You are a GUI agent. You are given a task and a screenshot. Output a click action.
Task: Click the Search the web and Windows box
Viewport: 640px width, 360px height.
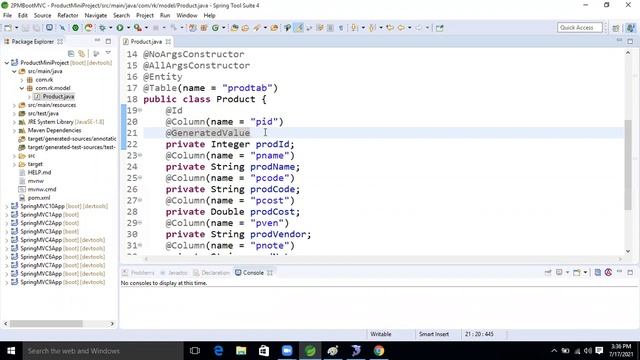click(103, 351)
